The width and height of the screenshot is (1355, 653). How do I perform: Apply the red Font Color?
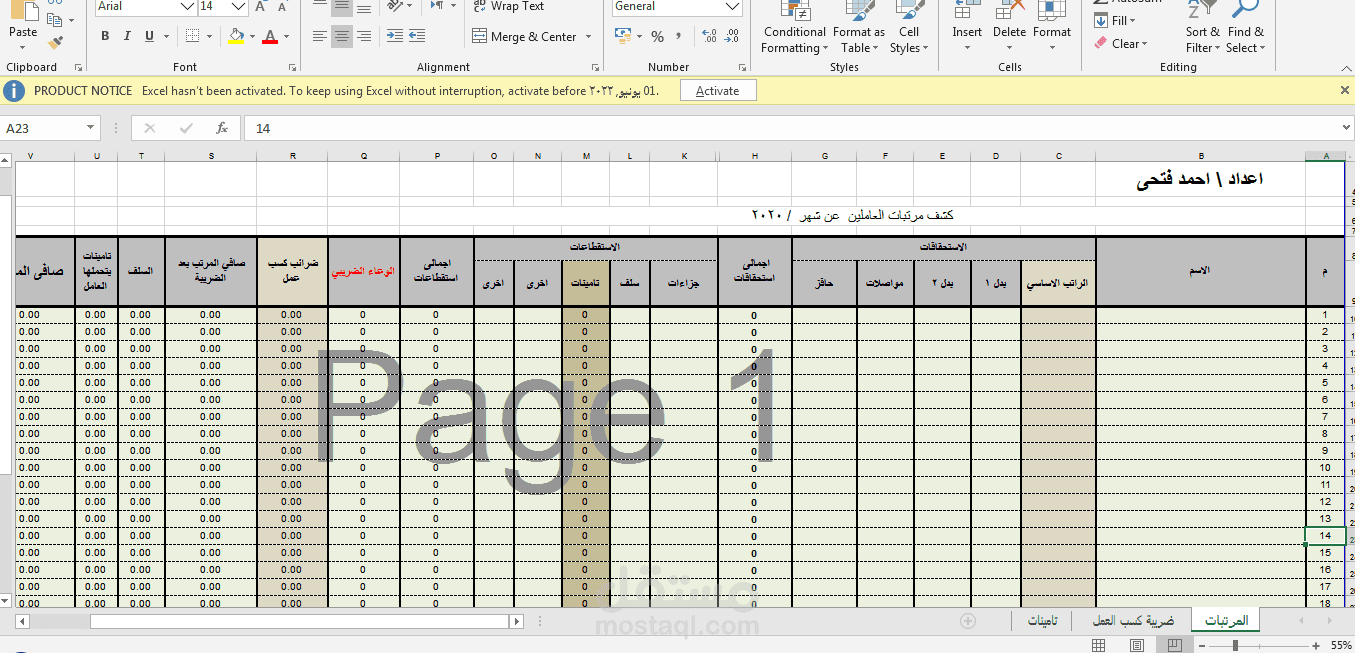pyautogui.click(x=269, y=37)
